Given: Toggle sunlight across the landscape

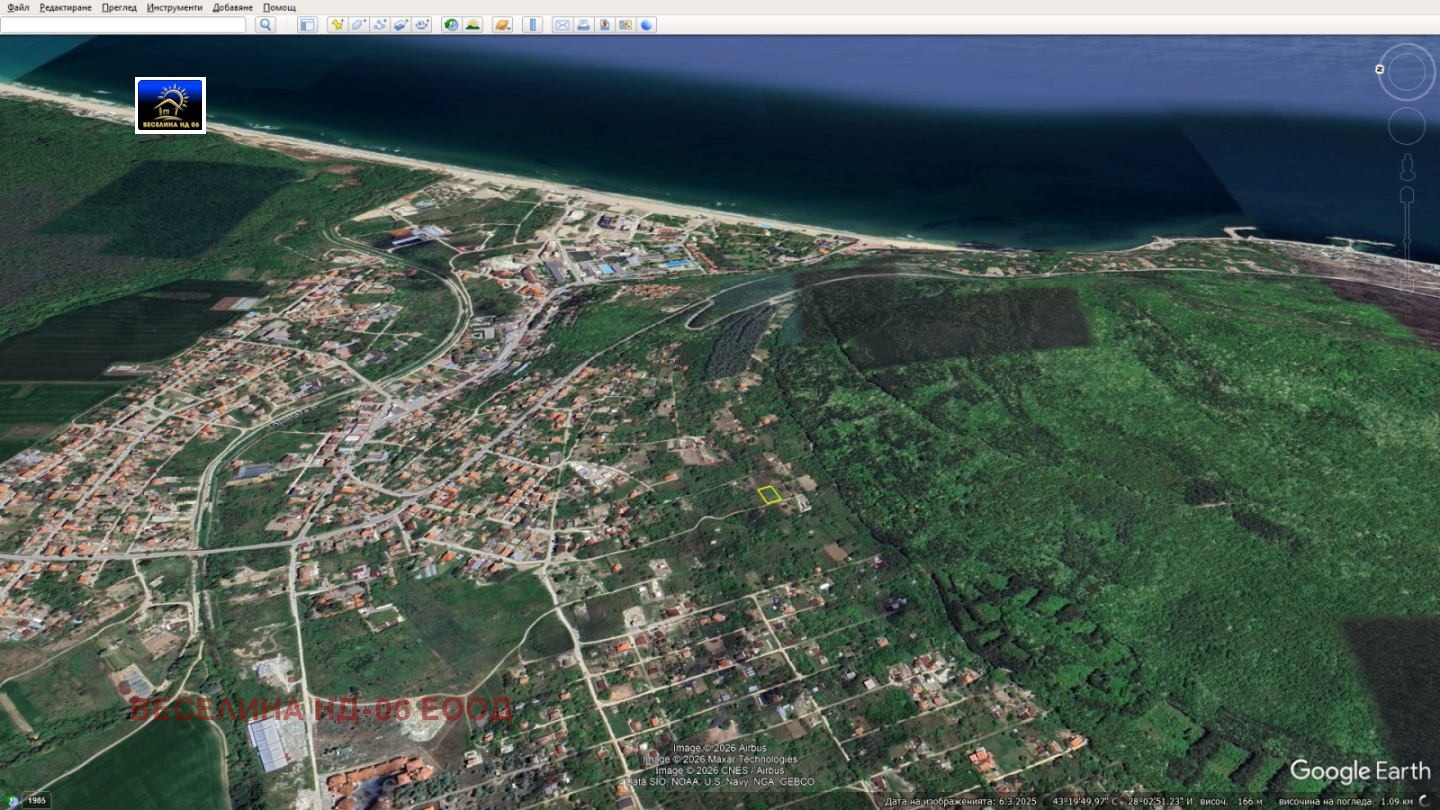Looking at the screenshot, I should (x=473, y=25).
